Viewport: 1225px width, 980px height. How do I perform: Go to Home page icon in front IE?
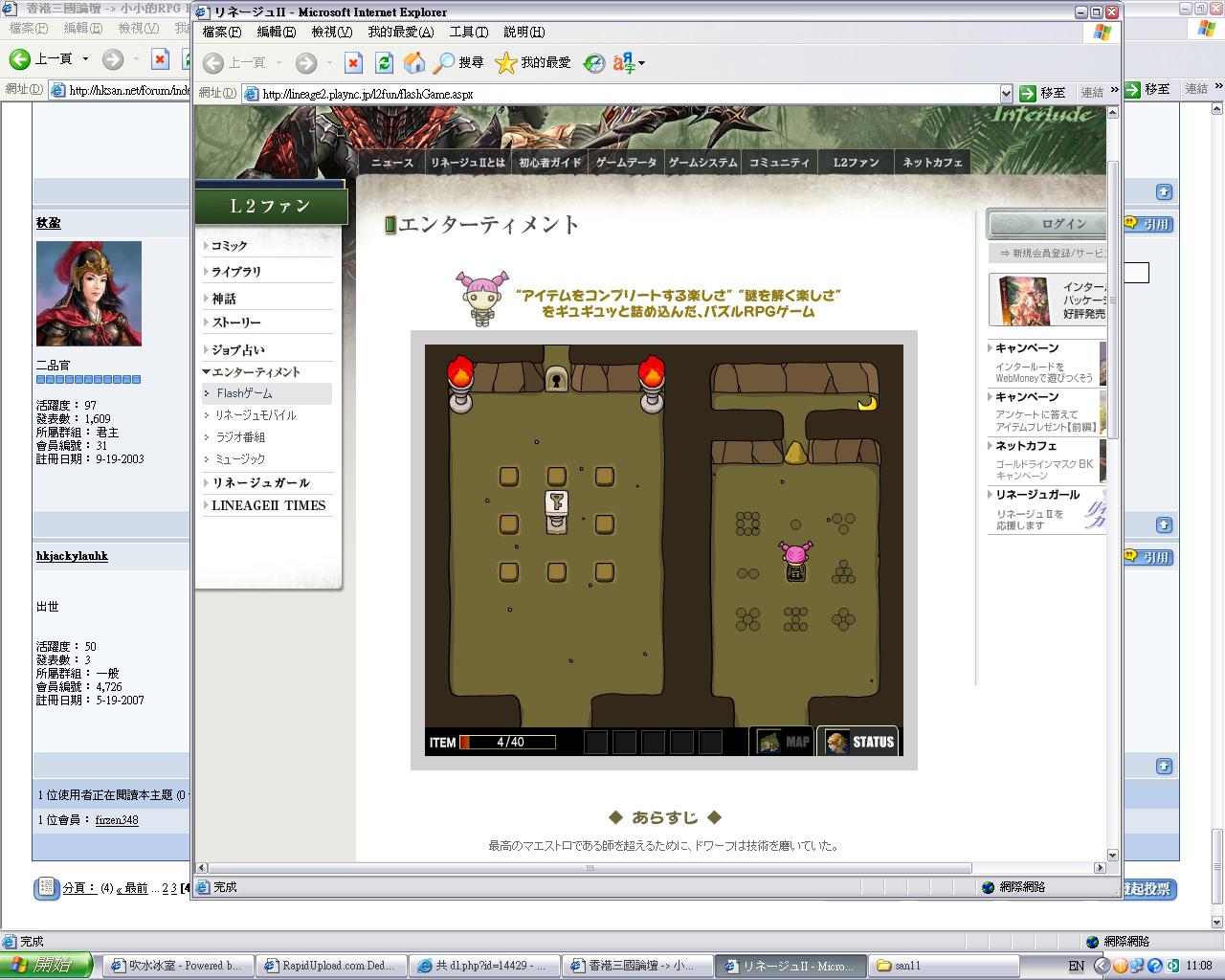(x=414, y=63)
